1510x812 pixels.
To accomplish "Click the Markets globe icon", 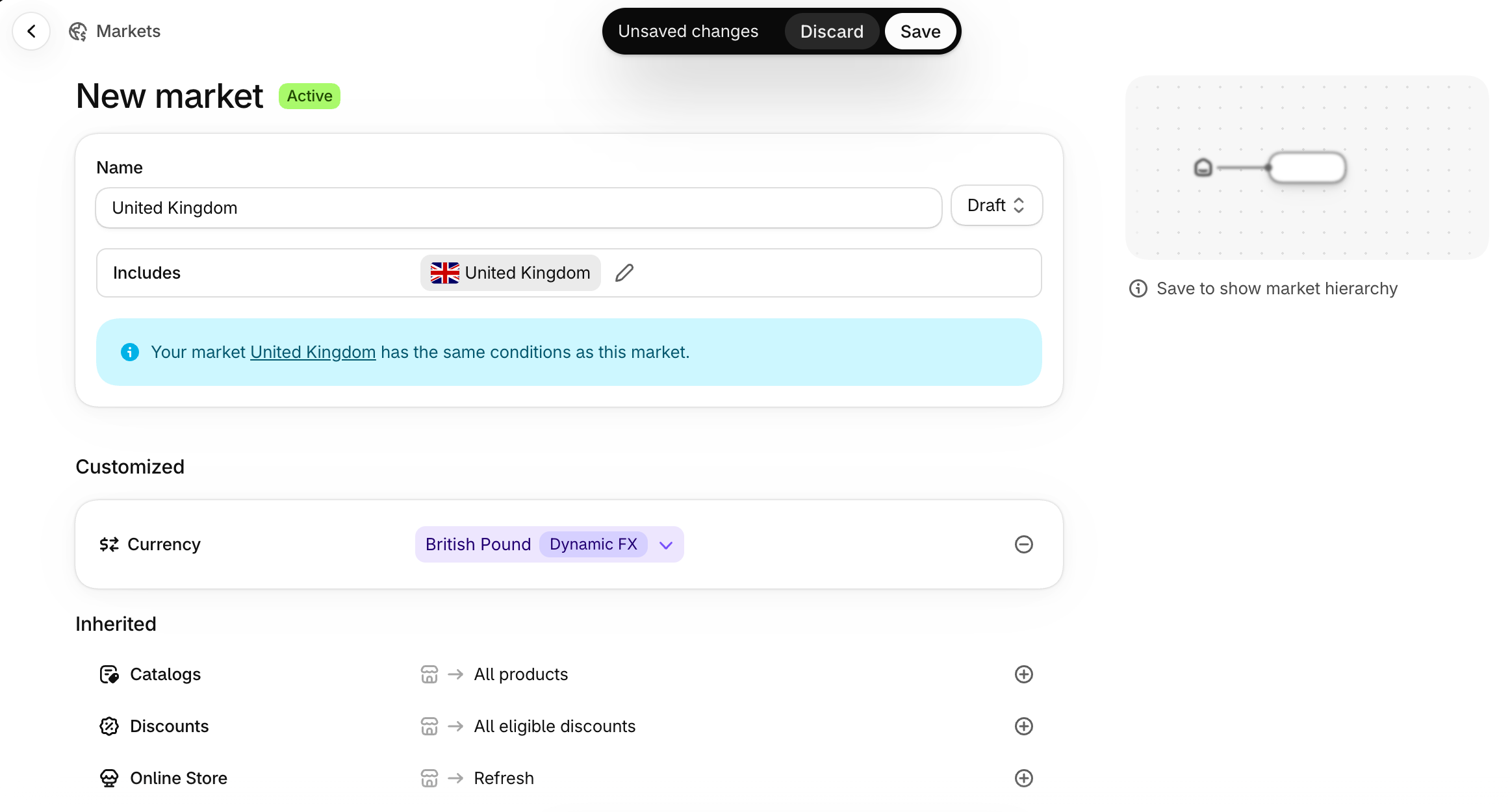I will coord(78,31).
